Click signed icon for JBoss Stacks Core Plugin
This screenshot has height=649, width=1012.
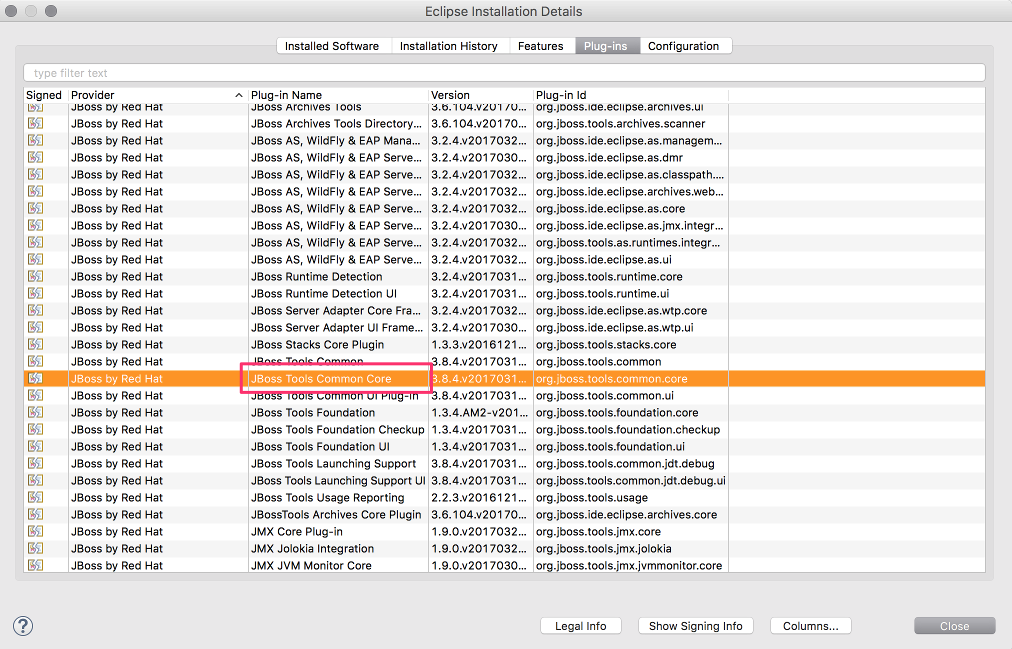(35, 344)
